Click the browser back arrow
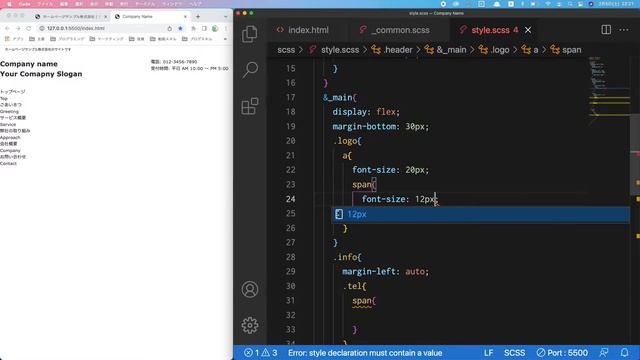 (x=7, y=28)
